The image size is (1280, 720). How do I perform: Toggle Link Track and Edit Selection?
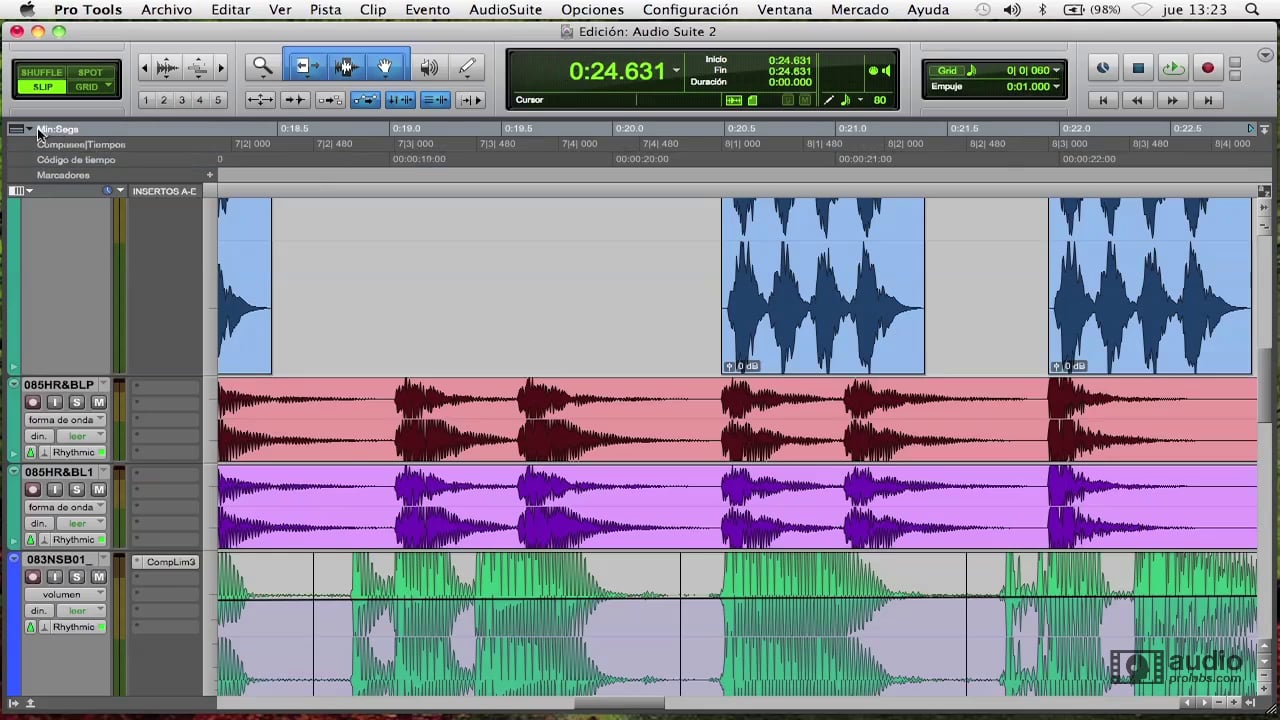[435, 100]
